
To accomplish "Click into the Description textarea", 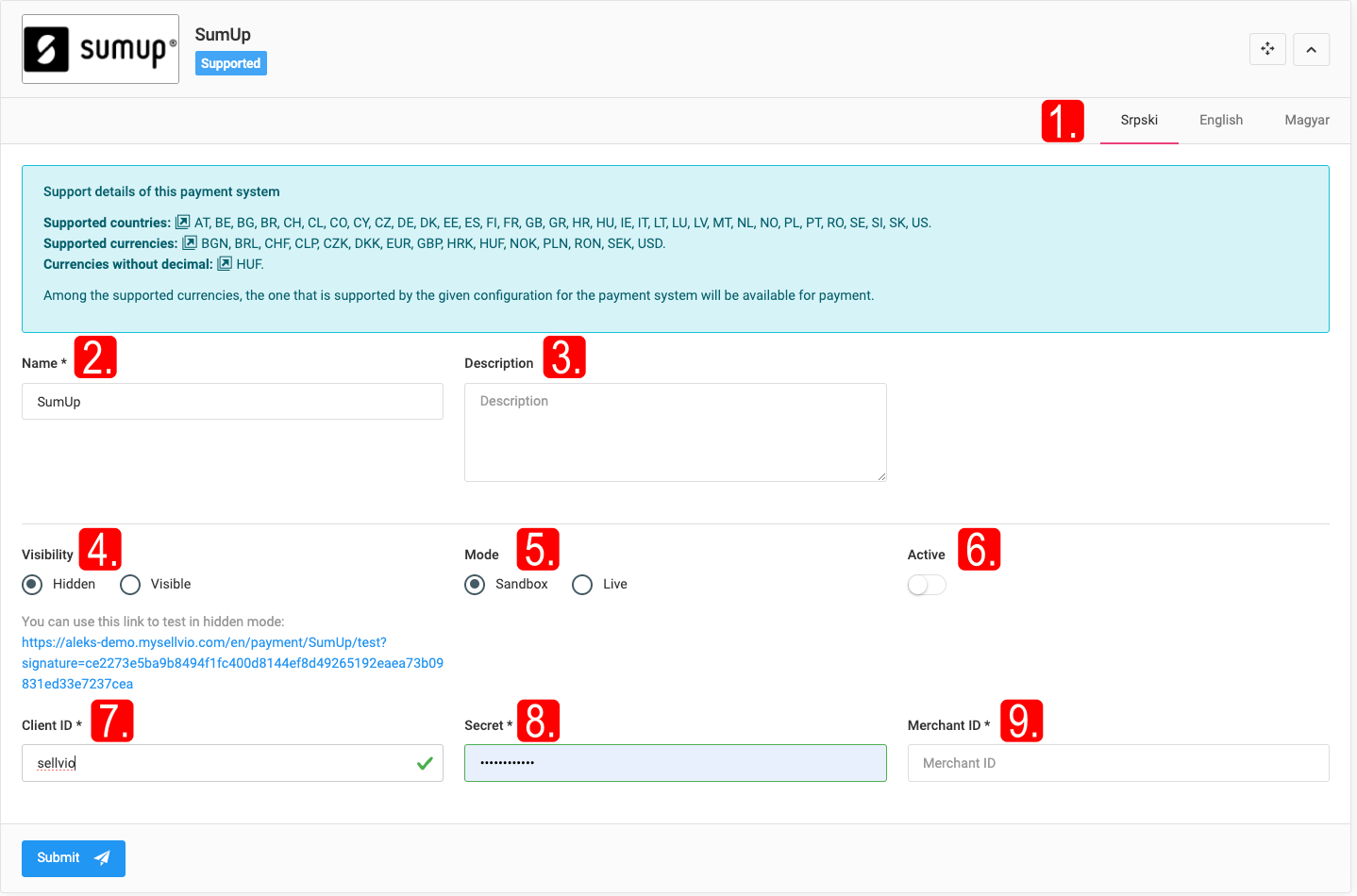I will (x=676, y=432).
